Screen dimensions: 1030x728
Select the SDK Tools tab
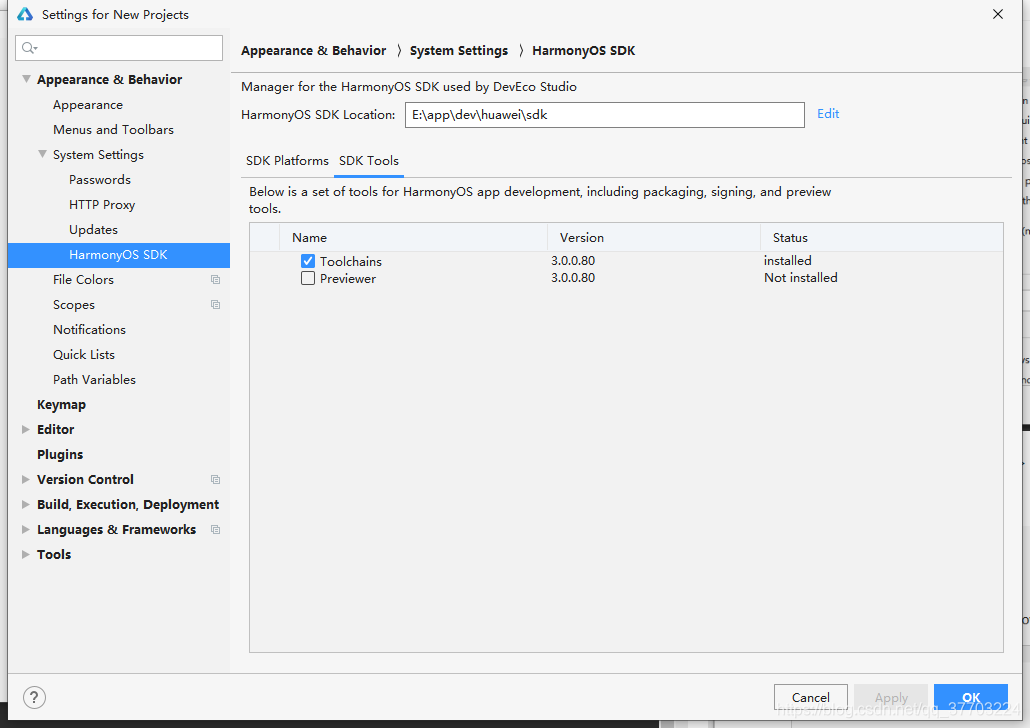369,161
